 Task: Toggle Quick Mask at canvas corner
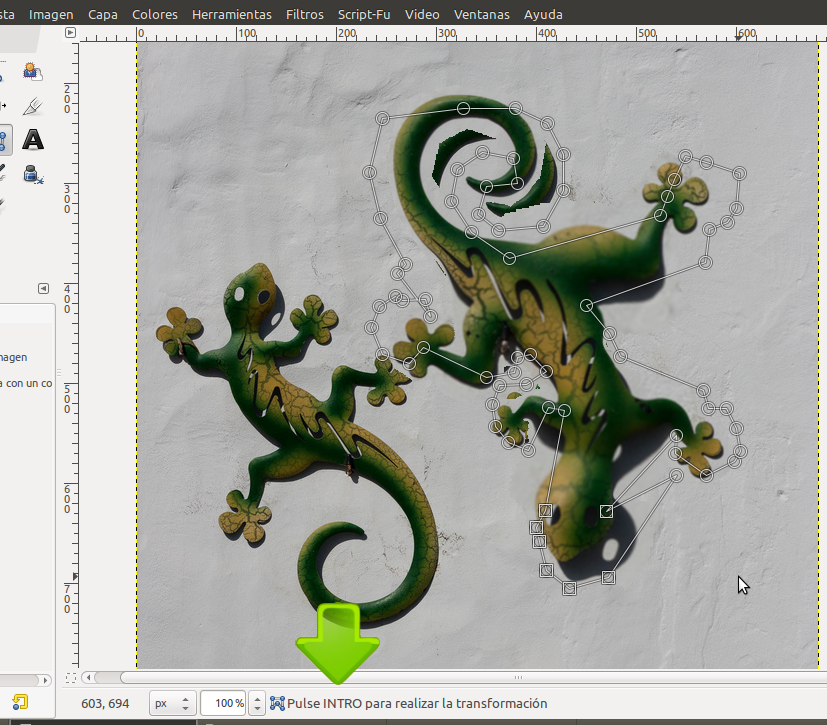coord(70,677)
